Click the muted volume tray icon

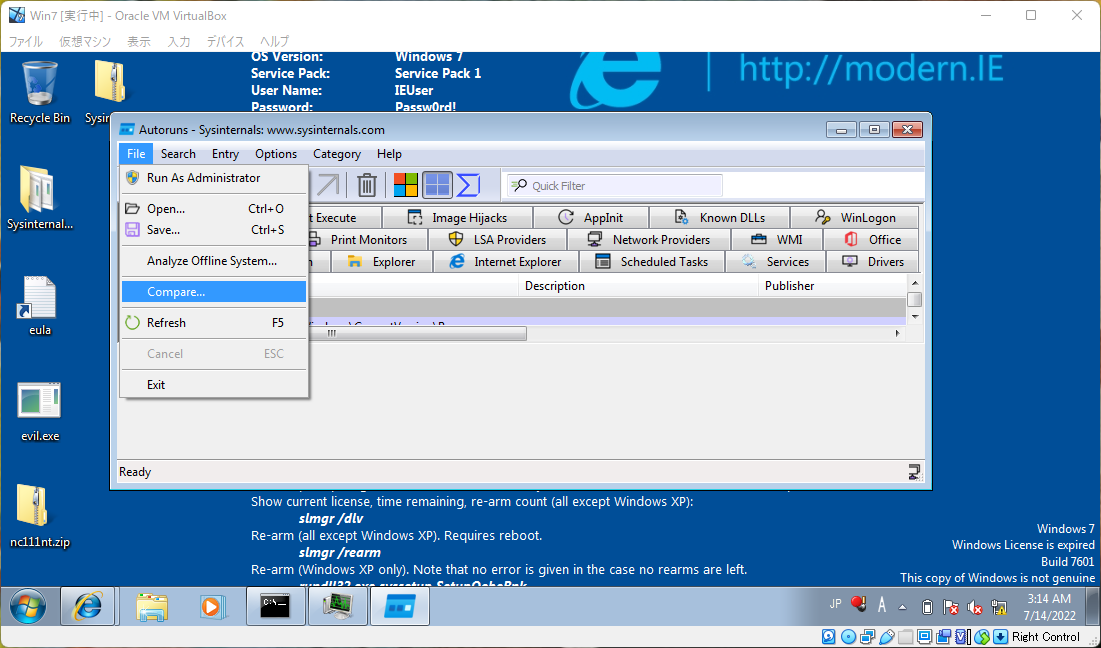click(974, 607)
